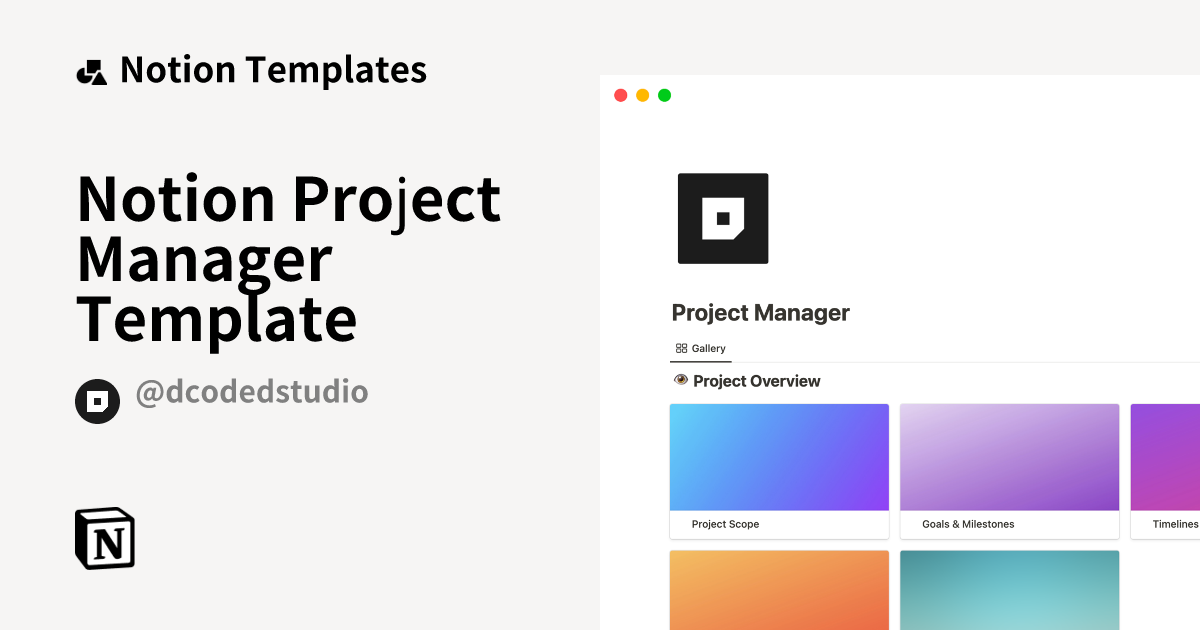Open the Project Overview section heading
This screenshot has height=630, width=1200.
[x=757, y=380]
